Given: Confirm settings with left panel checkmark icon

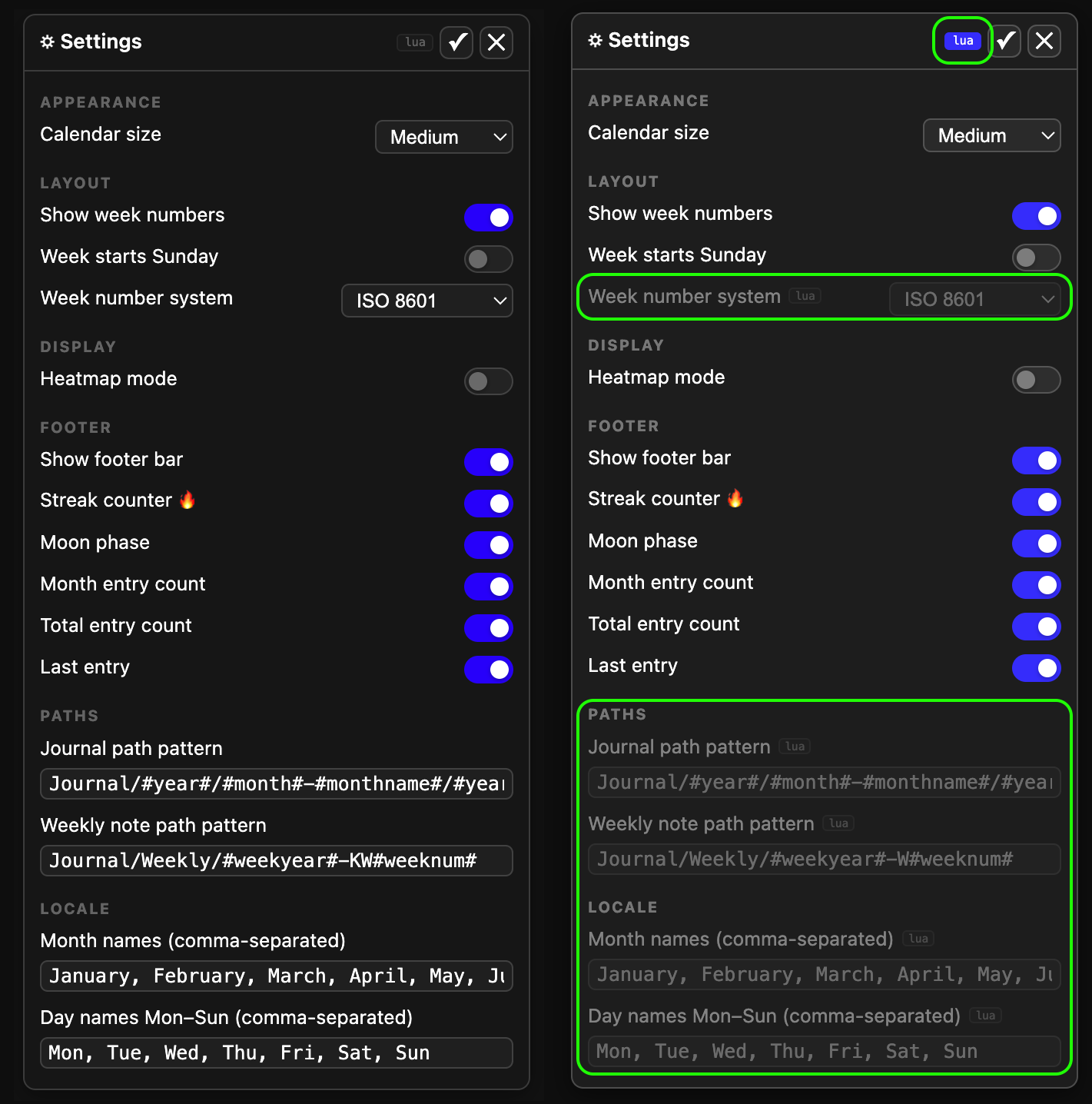Looking at the screenshot, I should [x=456, y=42].
